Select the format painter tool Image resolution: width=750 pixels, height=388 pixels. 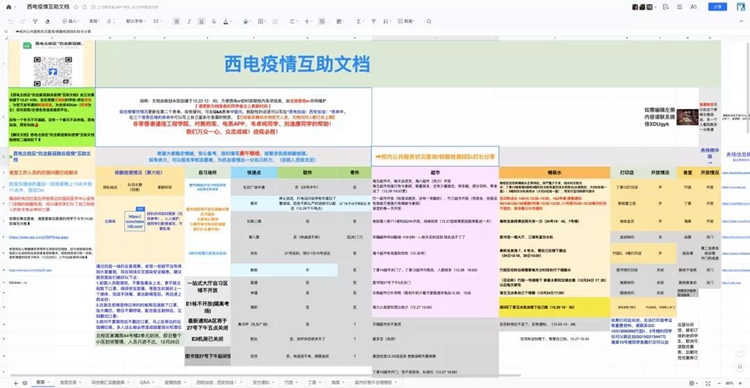point(35,22)
